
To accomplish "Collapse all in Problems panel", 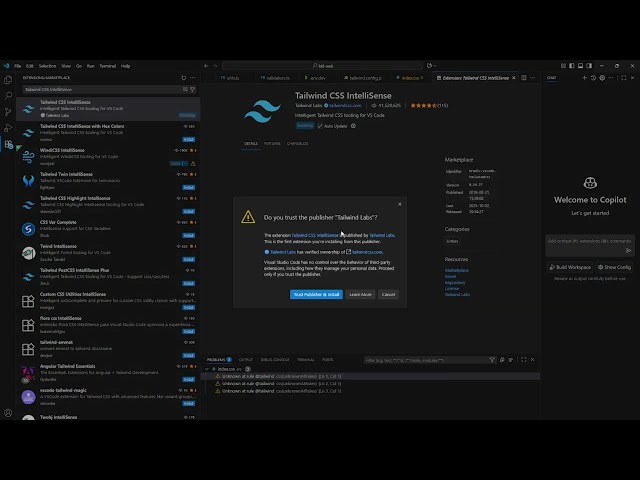I will coord(502,360).
